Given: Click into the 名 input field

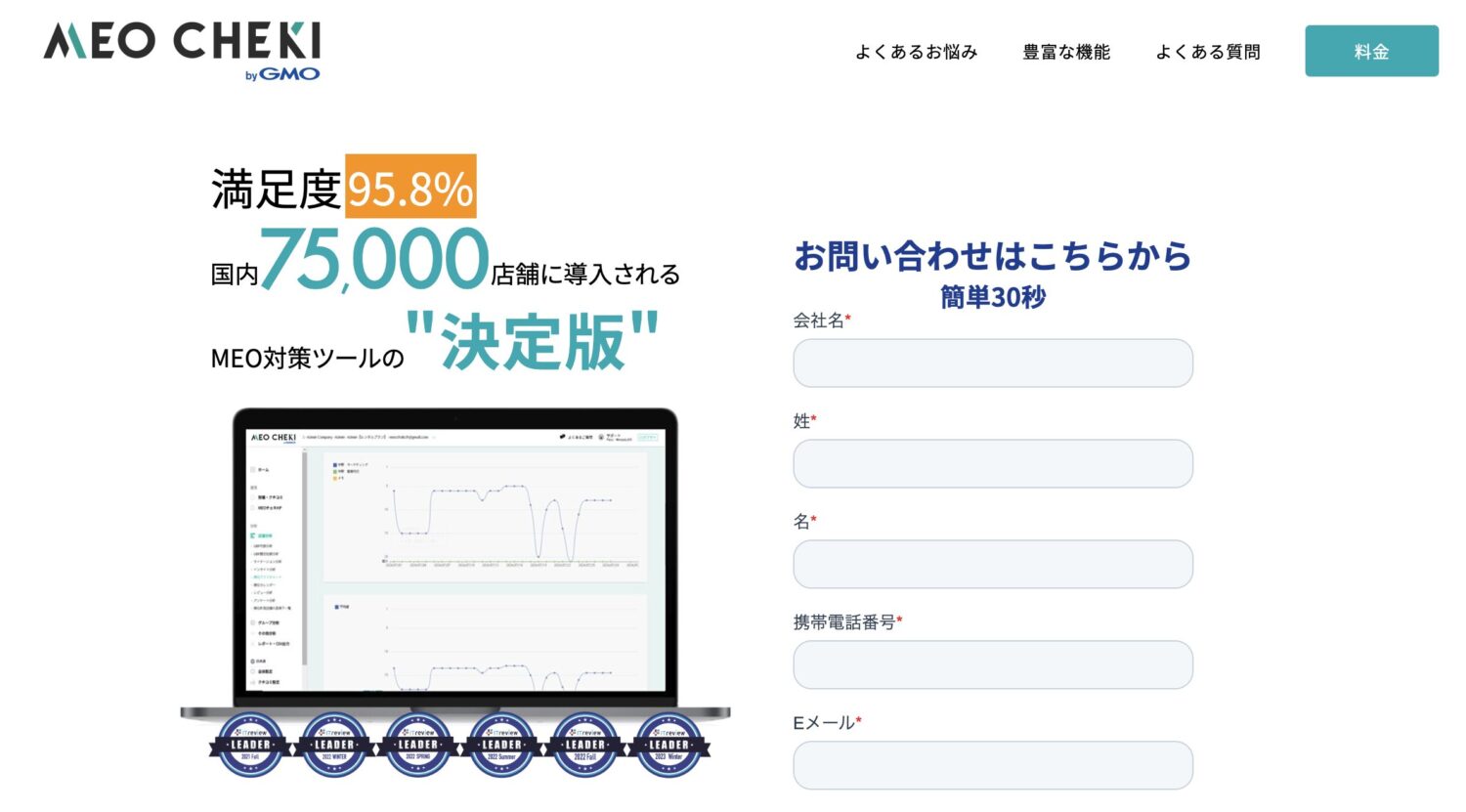Looking at the screenshot, I should tap(993, 565).
